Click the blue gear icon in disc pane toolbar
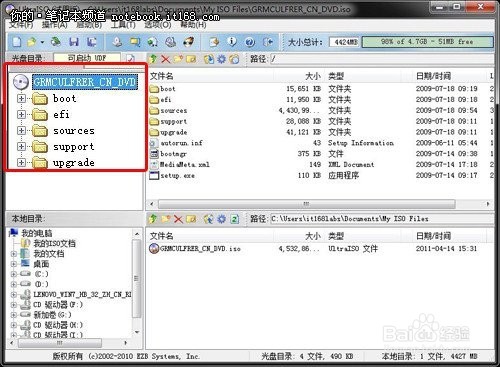The height and width of the screenshot is (367, 500). (221, 59)
